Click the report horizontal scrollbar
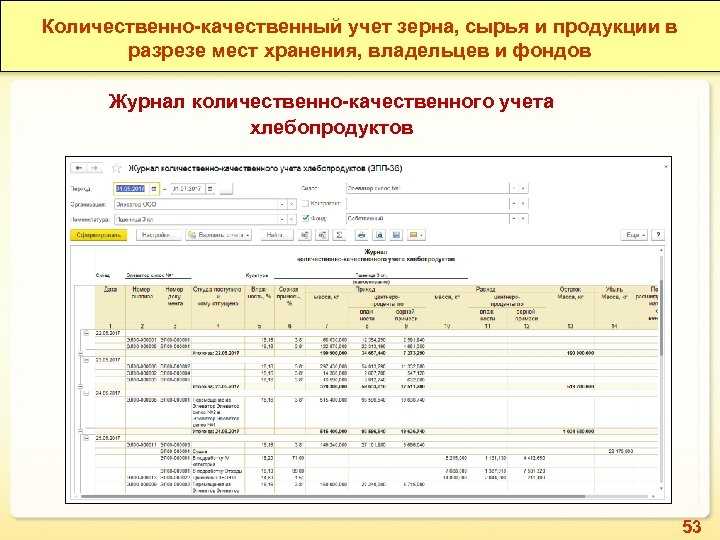This screenshot has height=540, width=720. (333, 496)
